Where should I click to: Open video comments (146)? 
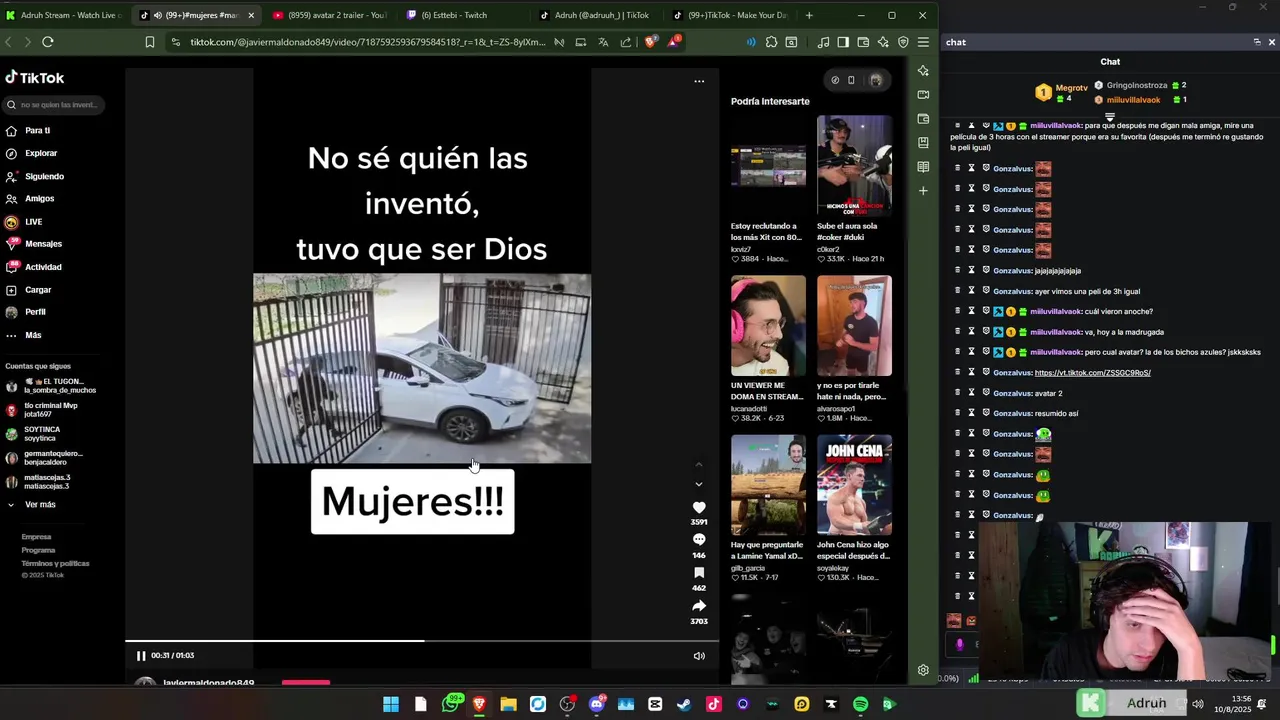[x=699, y=540]
